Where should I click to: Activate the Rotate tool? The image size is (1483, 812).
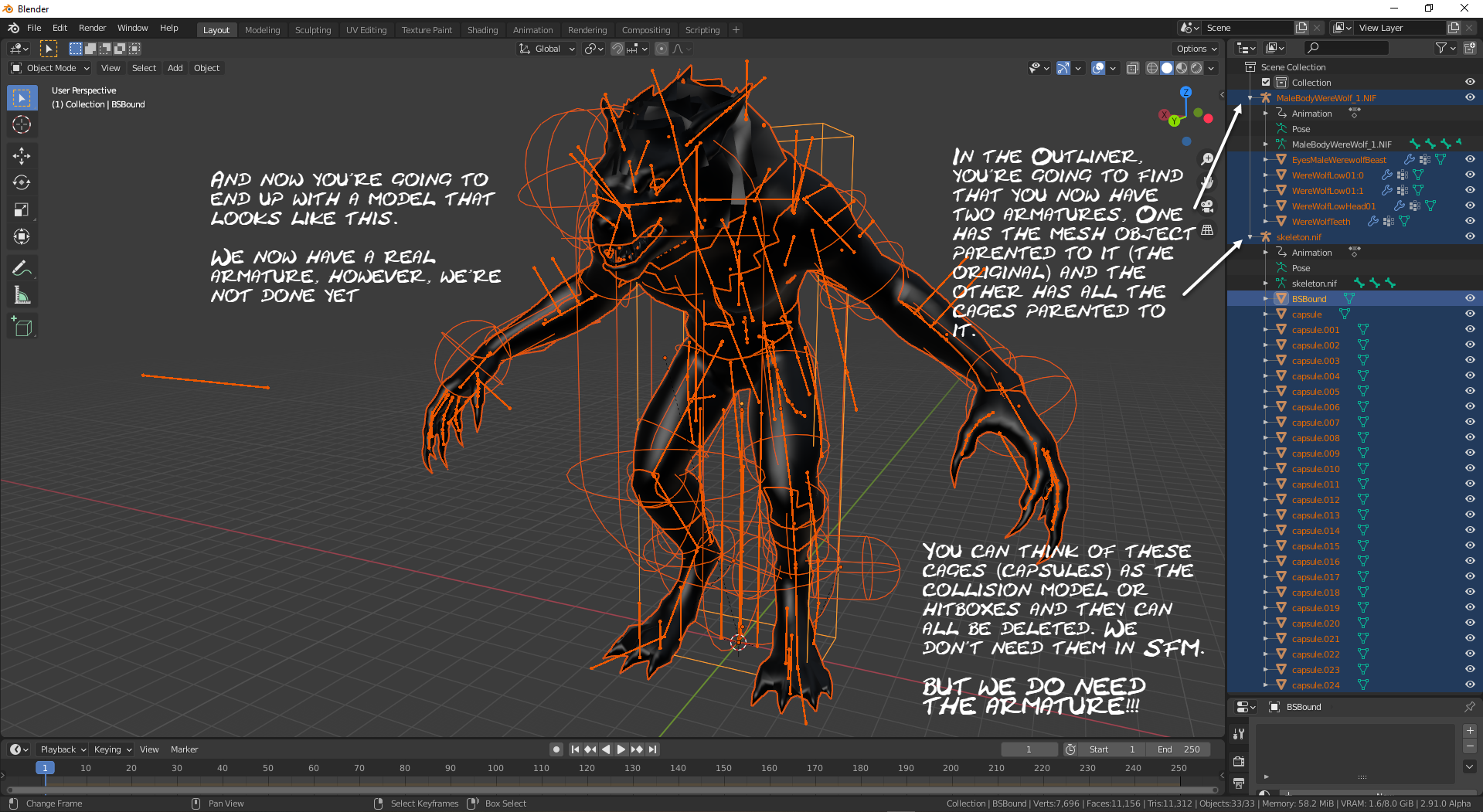(22, 183)
